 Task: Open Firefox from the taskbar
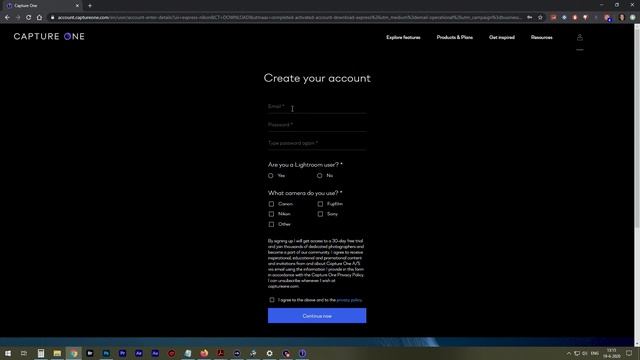[204, 353]
